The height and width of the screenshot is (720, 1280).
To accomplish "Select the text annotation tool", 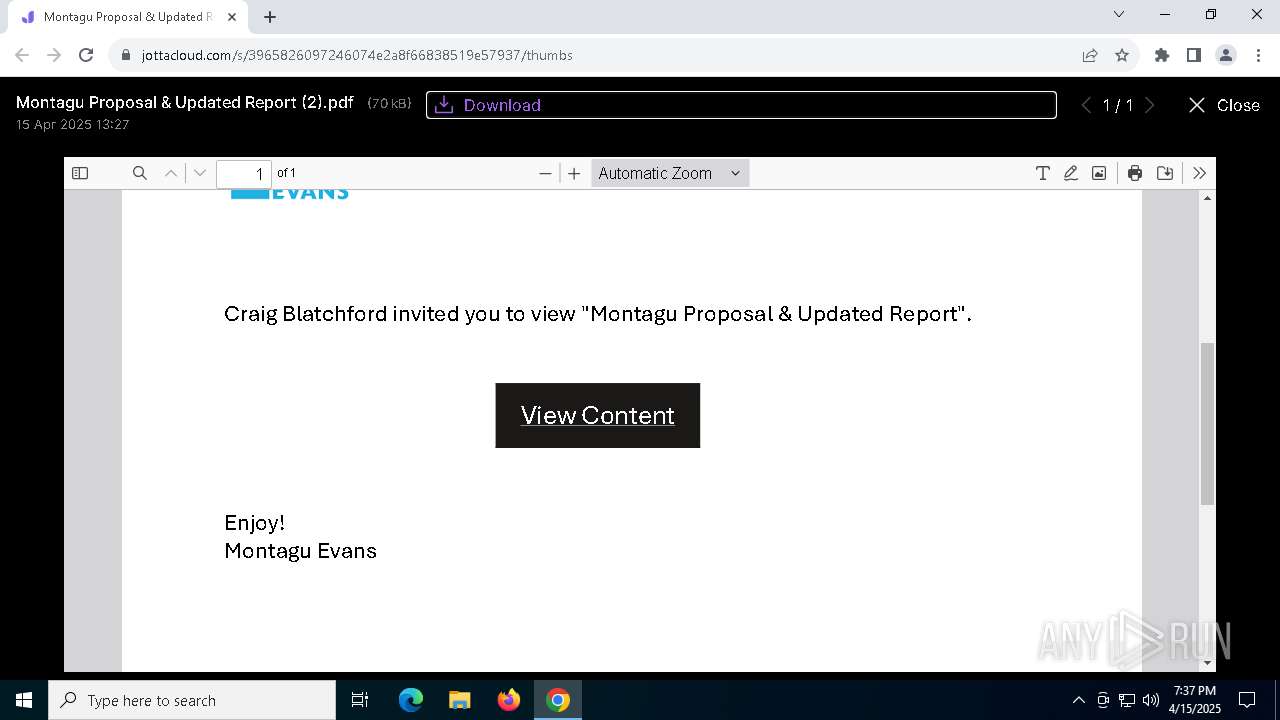I will click(x=1042, y=173).
